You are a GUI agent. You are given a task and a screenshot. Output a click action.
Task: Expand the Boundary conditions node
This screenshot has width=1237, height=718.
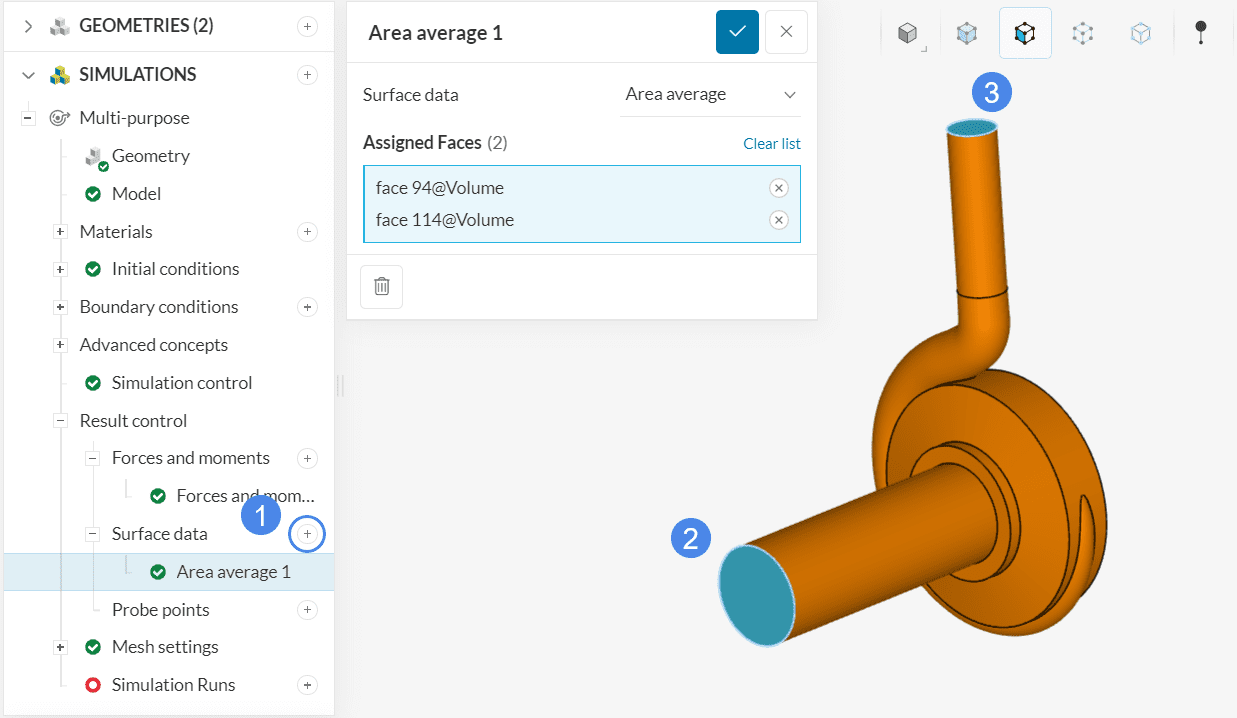pos(60,307)
